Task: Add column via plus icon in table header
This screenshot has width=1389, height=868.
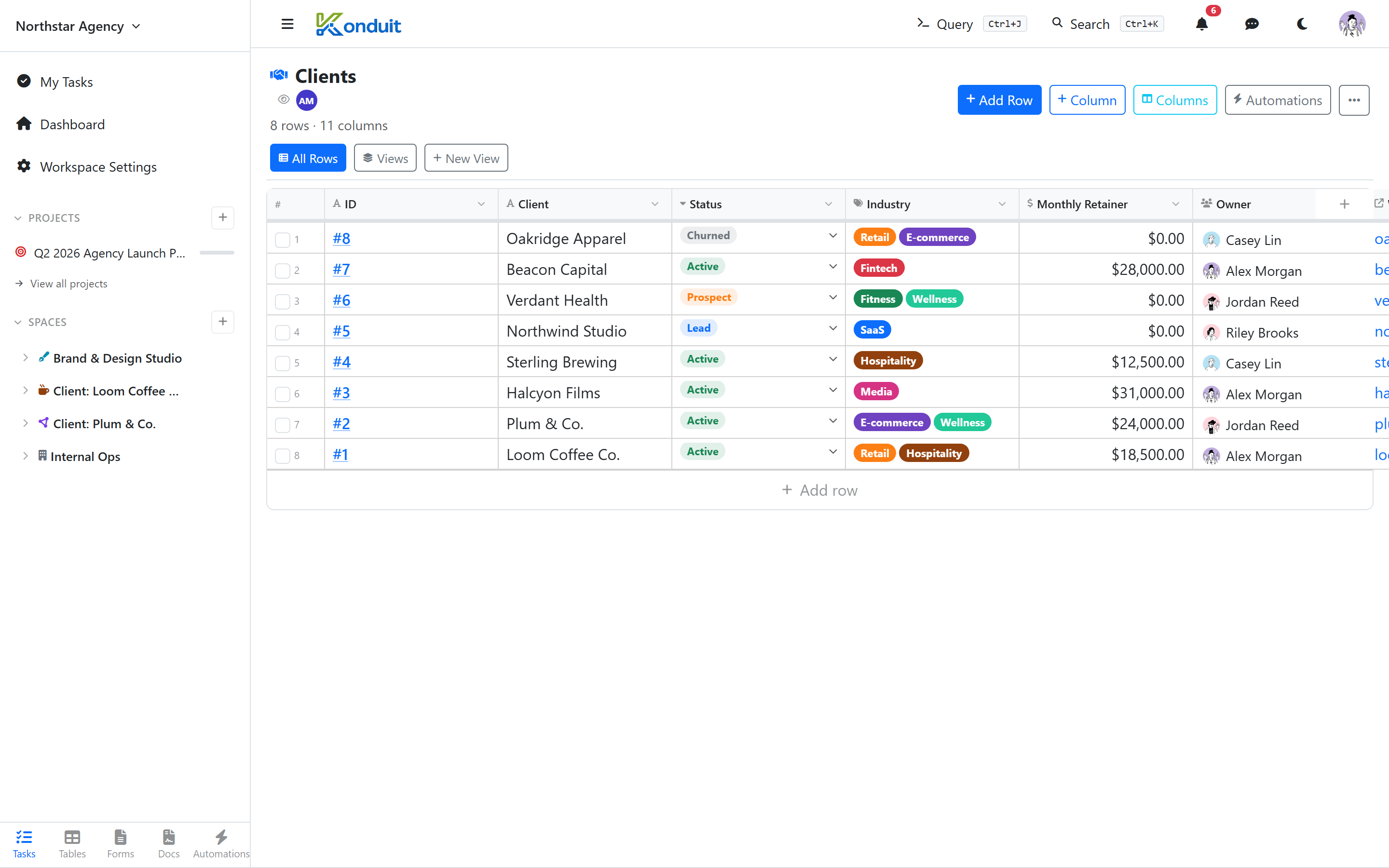Action: 1344,204
